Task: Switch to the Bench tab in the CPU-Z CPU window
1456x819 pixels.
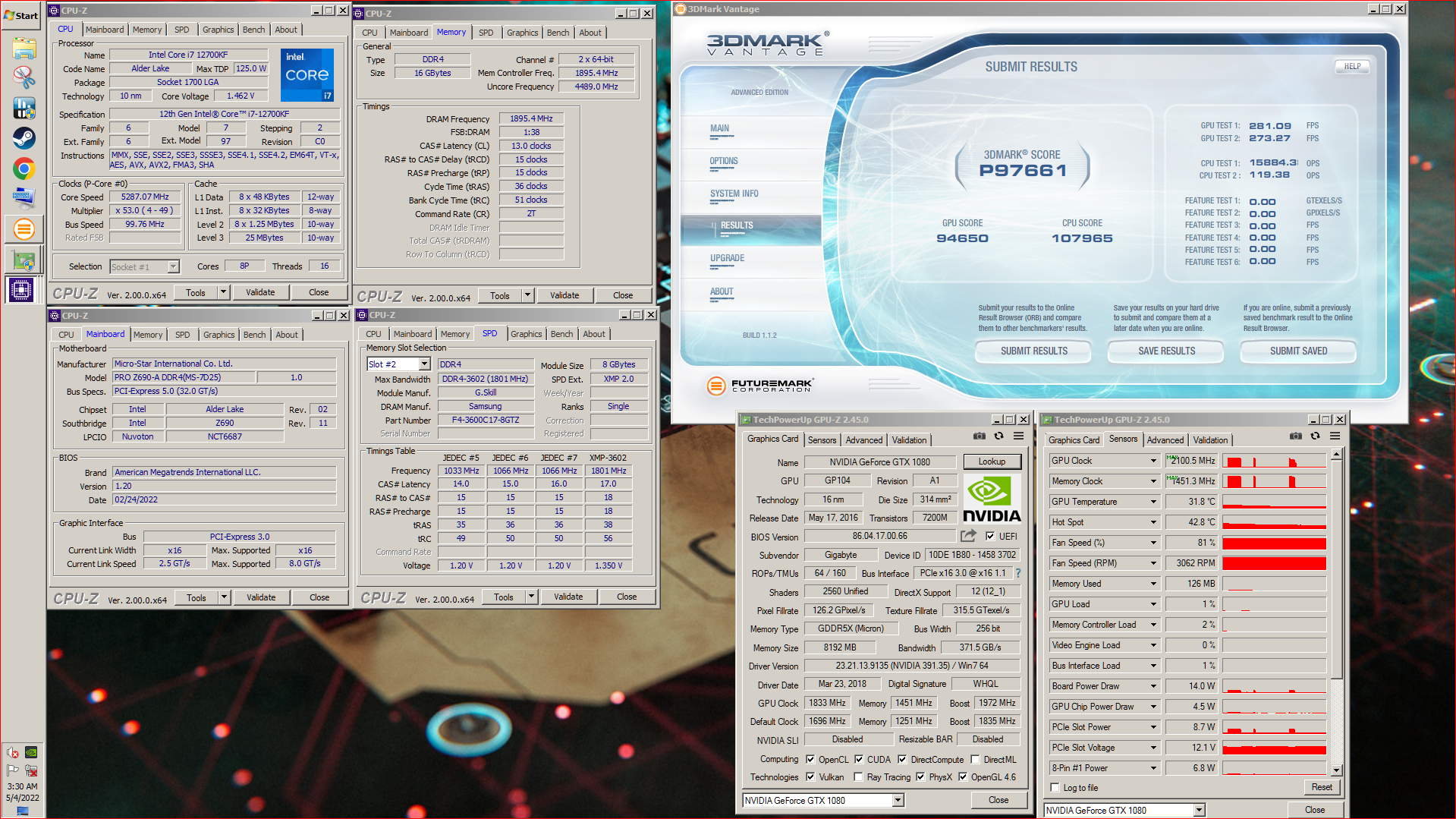Action: tap(253, 30)
